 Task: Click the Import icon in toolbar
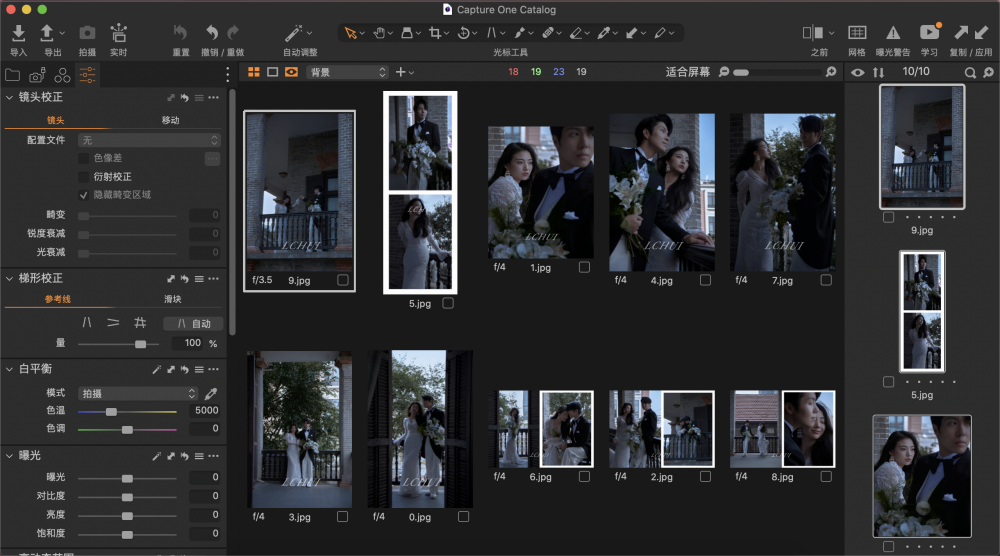coord(18,34)
